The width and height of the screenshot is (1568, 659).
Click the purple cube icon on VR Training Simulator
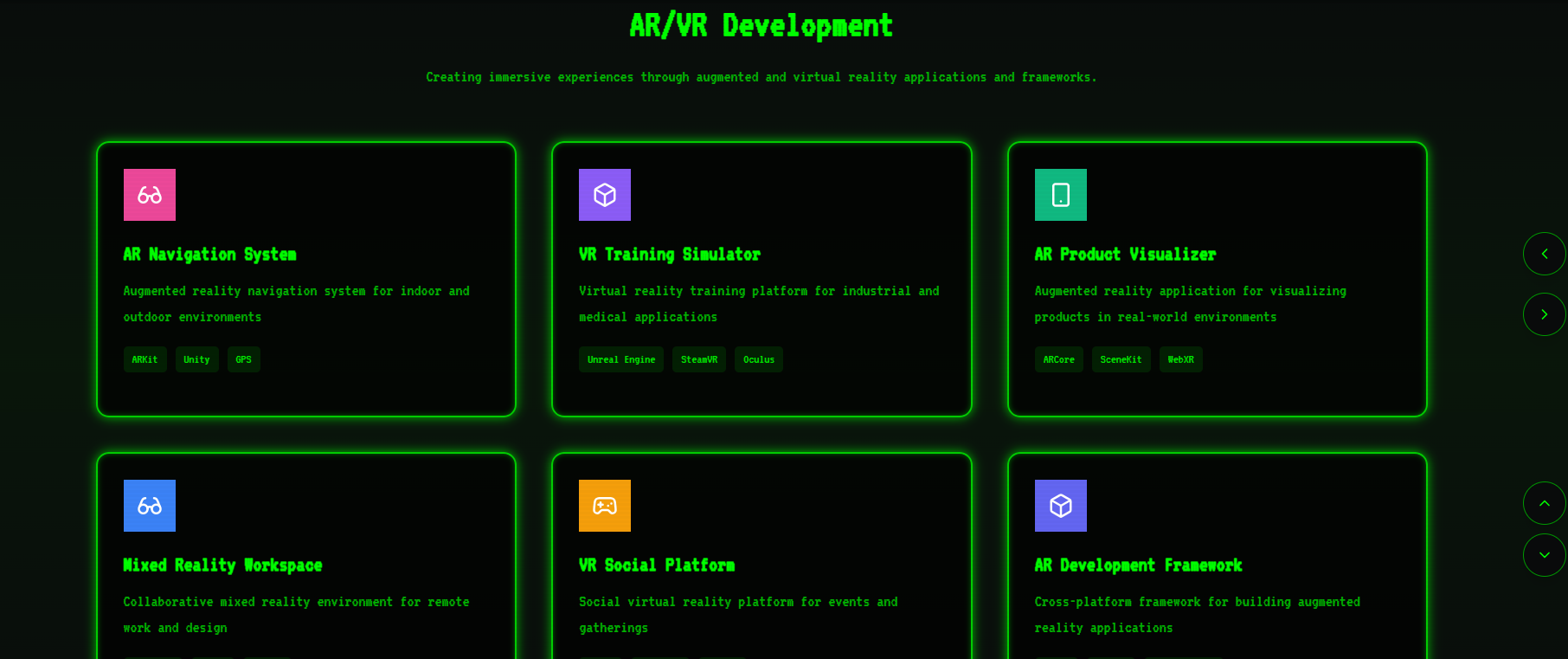click(605, 195)
